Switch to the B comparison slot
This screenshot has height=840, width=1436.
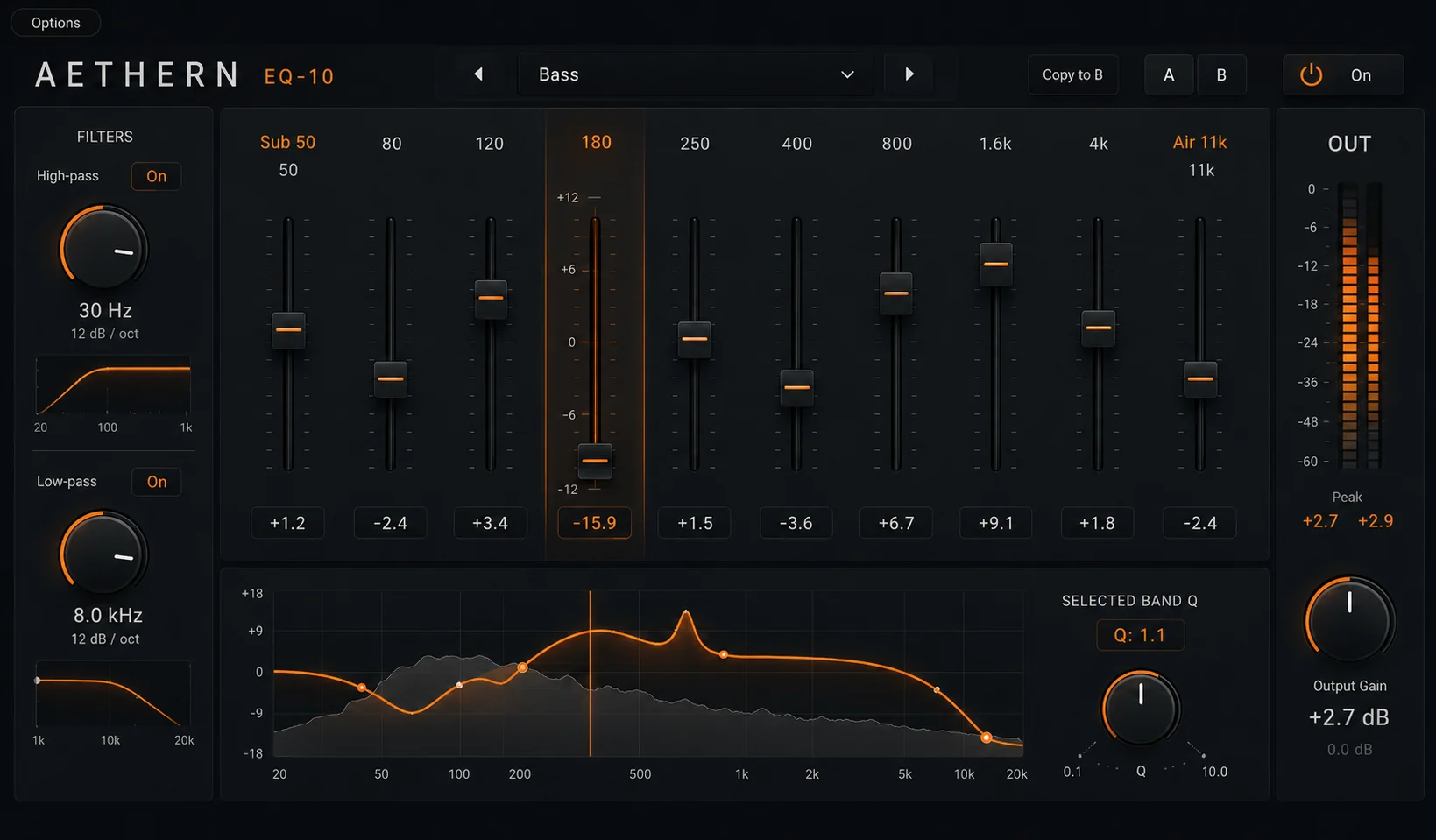1221,74
